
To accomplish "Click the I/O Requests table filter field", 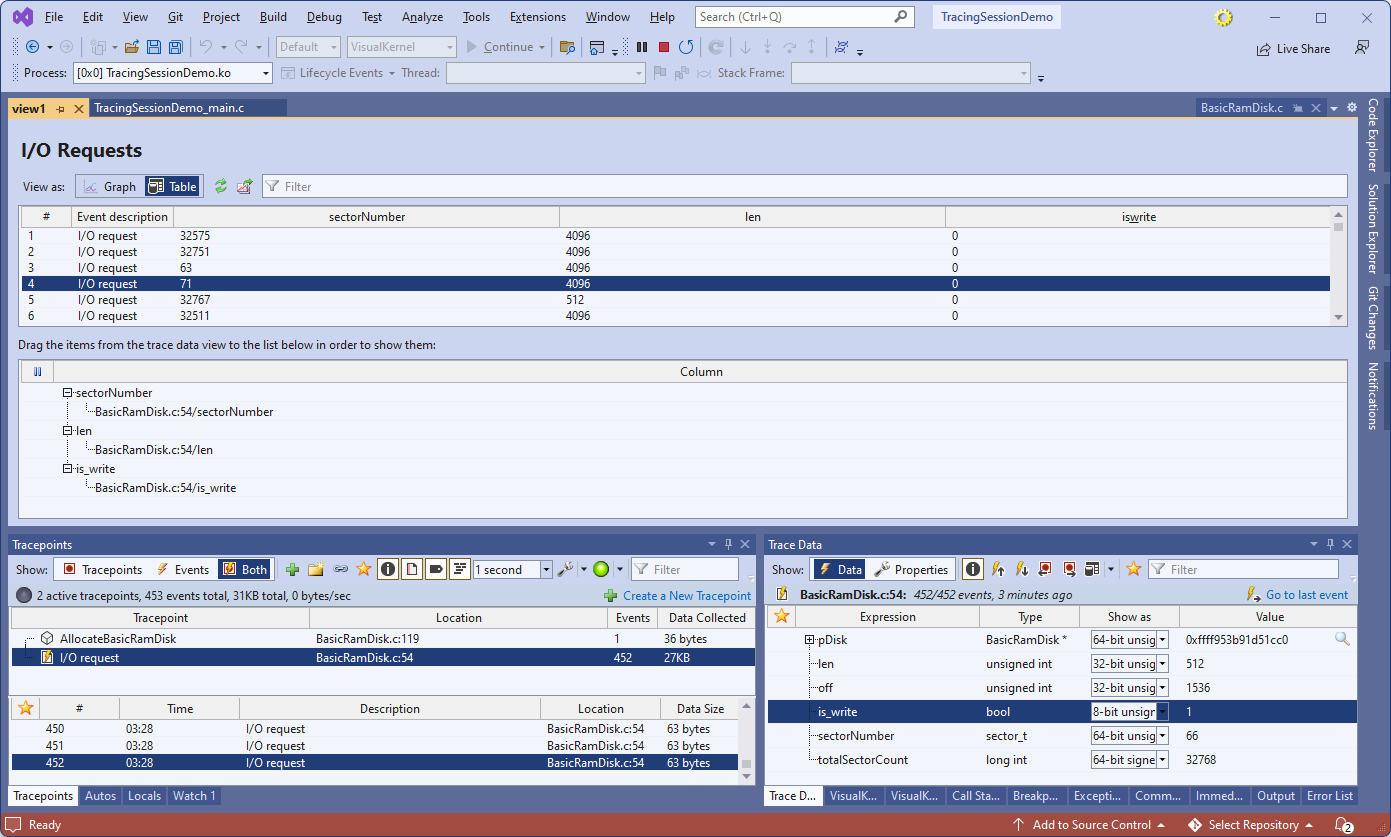I will [804, 186].
